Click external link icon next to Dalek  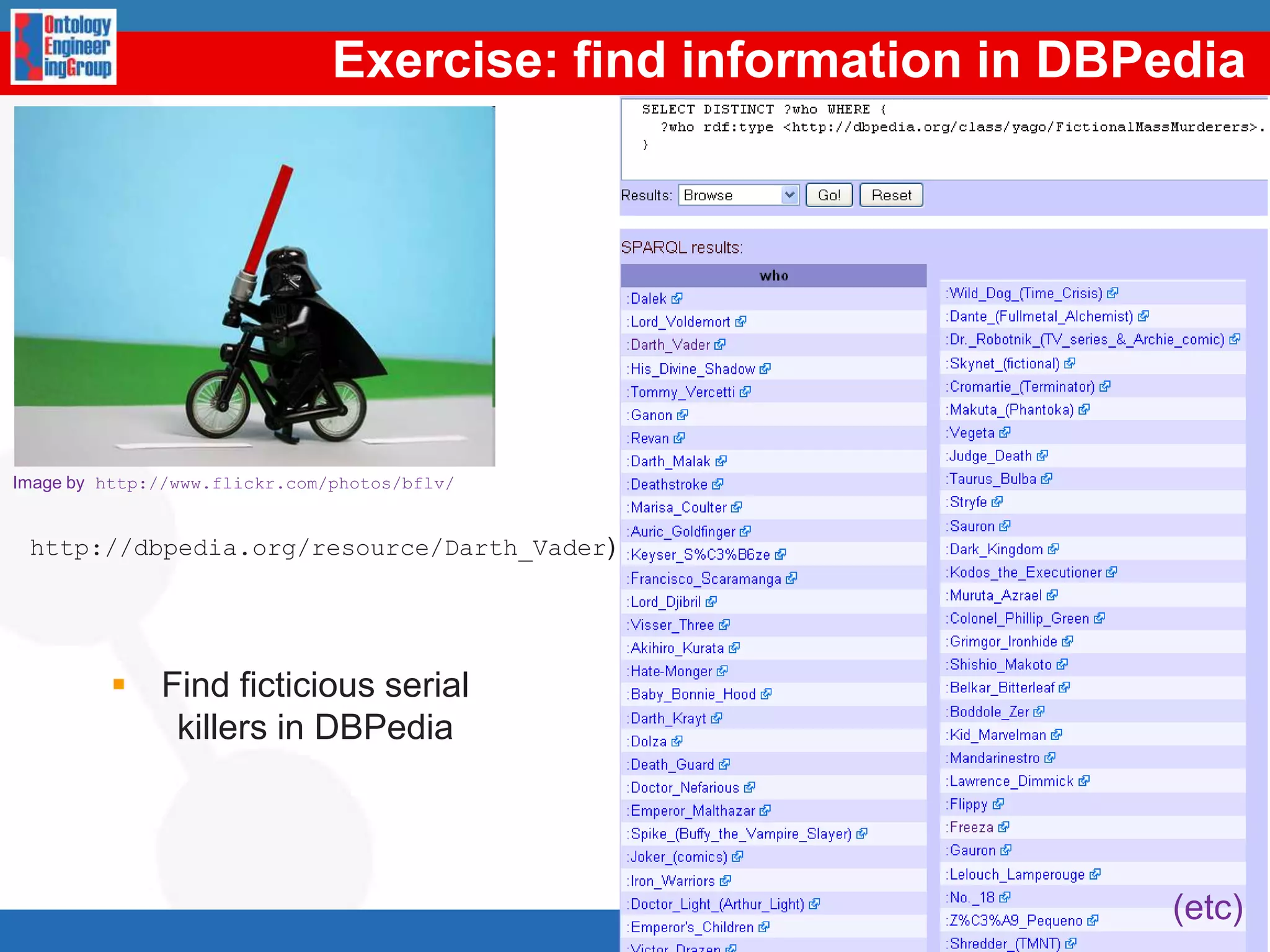(x=677, y=299)
